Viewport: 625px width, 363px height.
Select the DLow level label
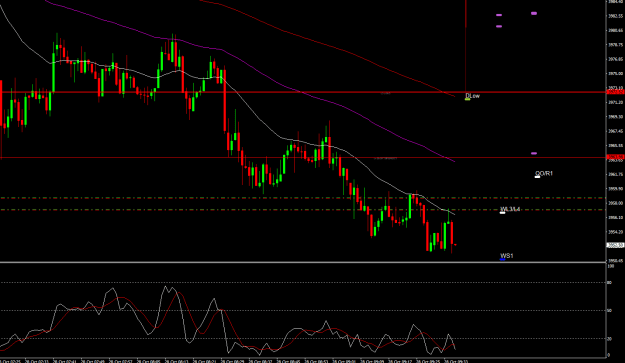pyautogui.click(x=473, y=96)
